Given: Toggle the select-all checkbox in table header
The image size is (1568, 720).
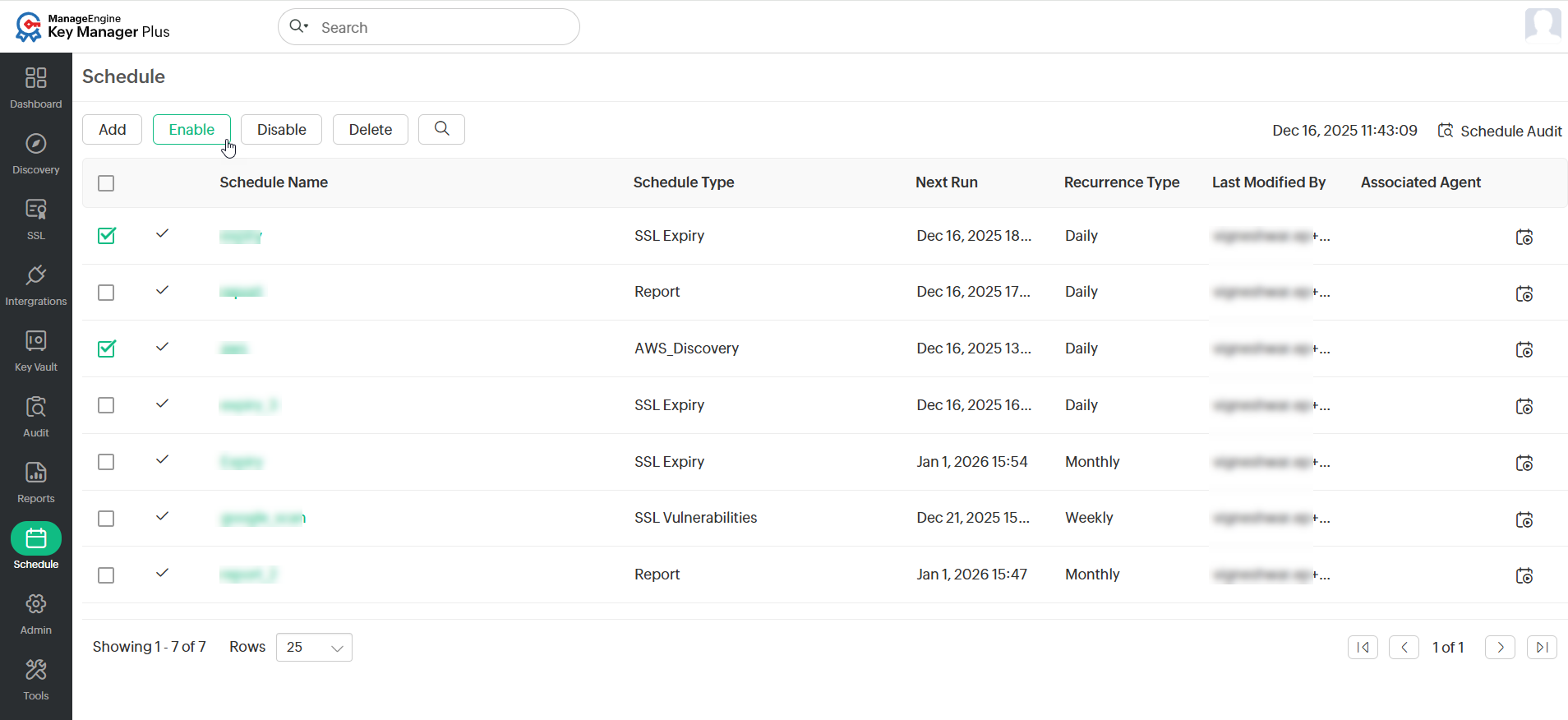Looking at the screenshot, I should click(106, 183).
